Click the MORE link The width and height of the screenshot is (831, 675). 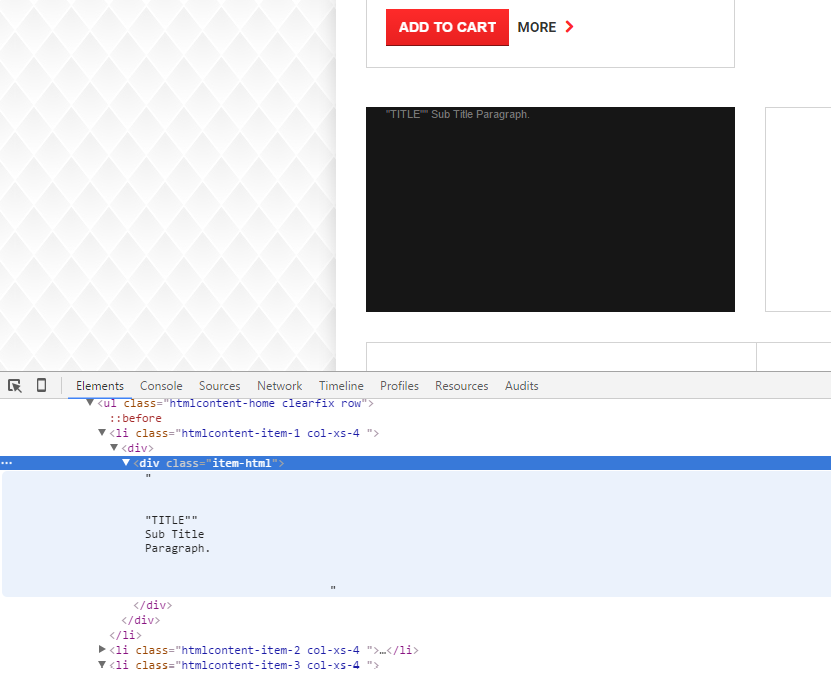tap(537, 27)
